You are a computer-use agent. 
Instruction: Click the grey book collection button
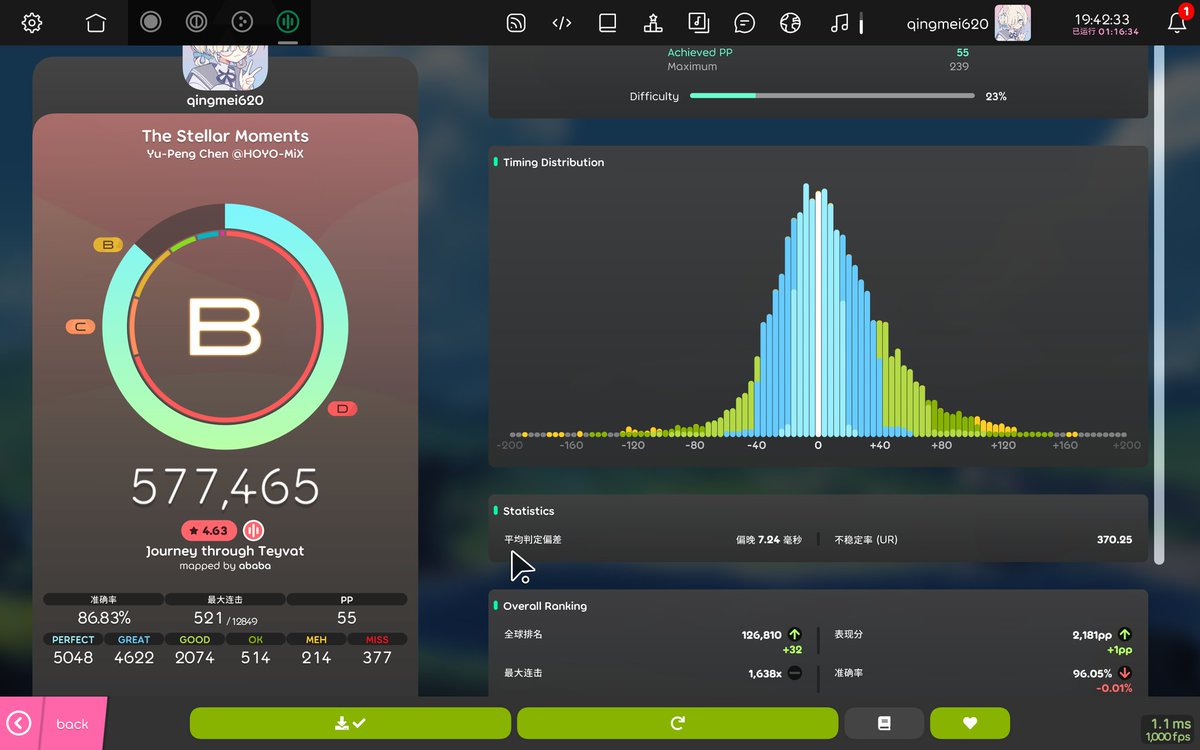[x=884, y=723]
